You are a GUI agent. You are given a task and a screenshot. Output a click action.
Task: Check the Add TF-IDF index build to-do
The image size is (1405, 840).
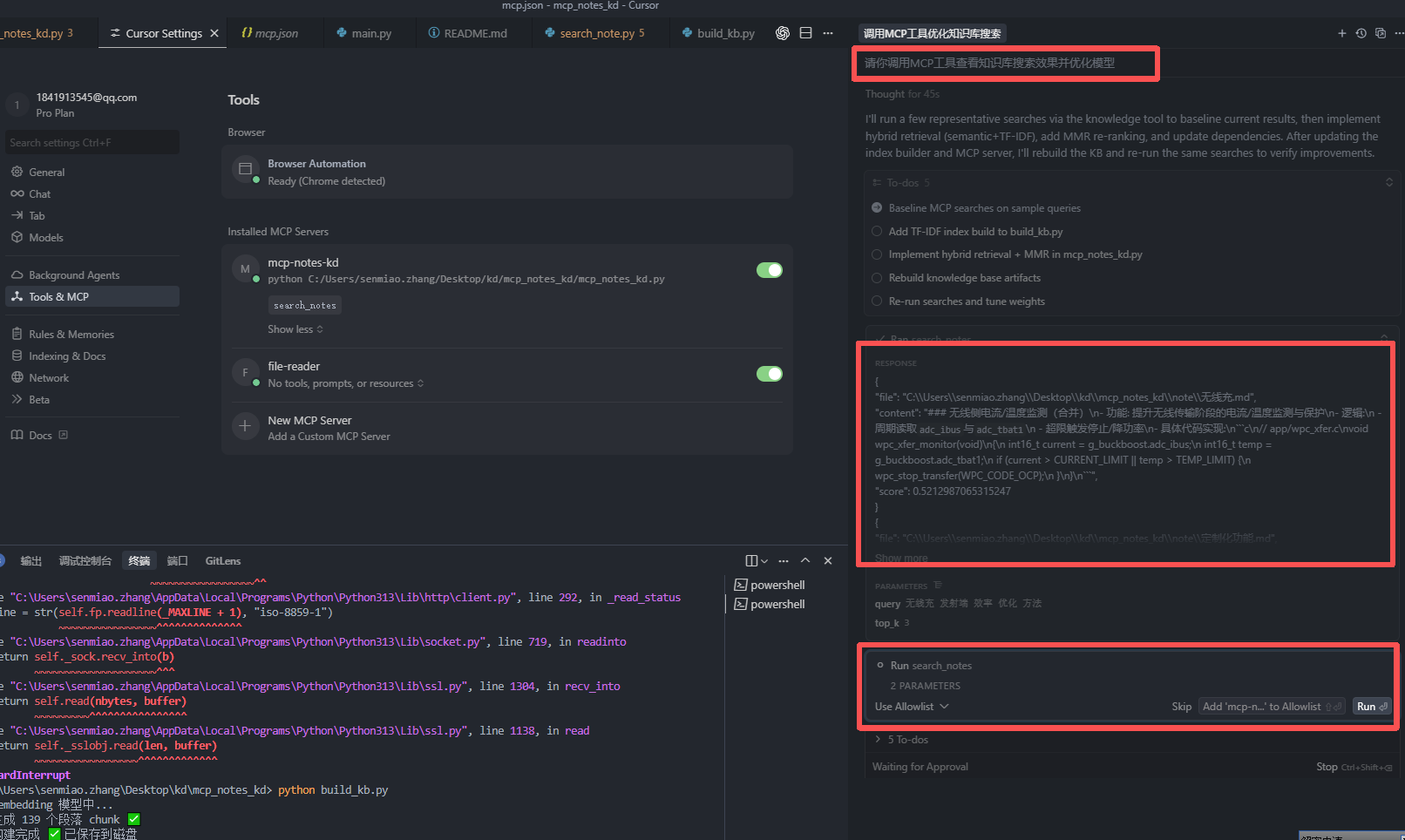pos(877,231)
